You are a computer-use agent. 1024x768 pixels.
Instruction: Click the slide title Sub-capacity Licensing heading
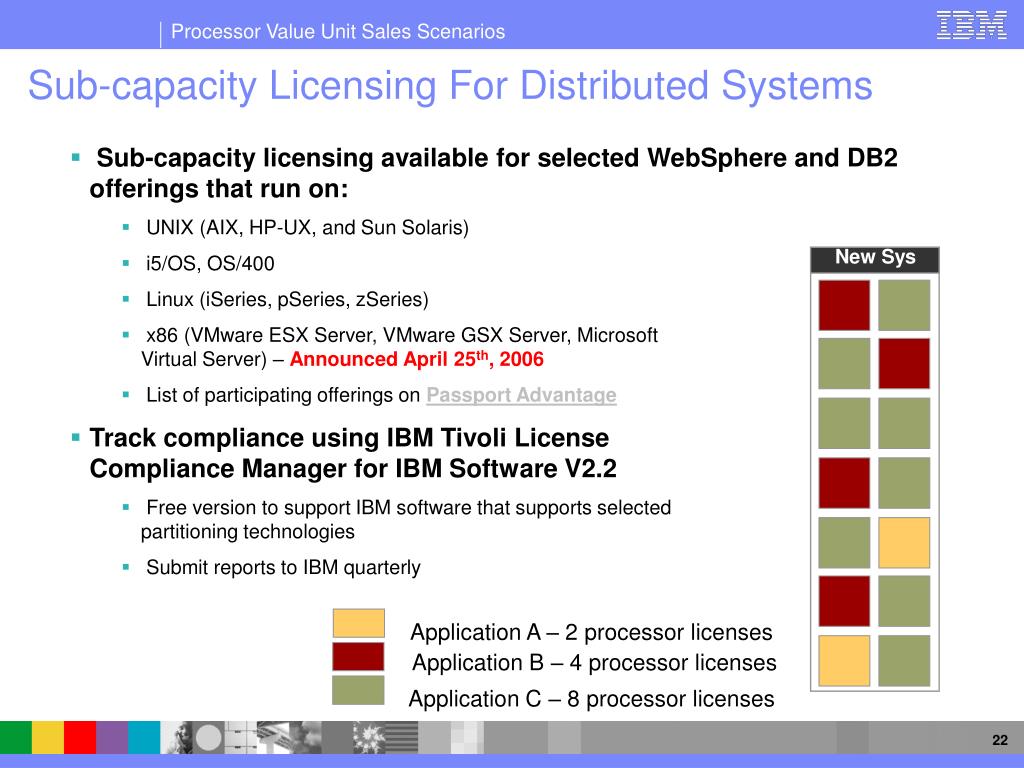pos(450,86)
